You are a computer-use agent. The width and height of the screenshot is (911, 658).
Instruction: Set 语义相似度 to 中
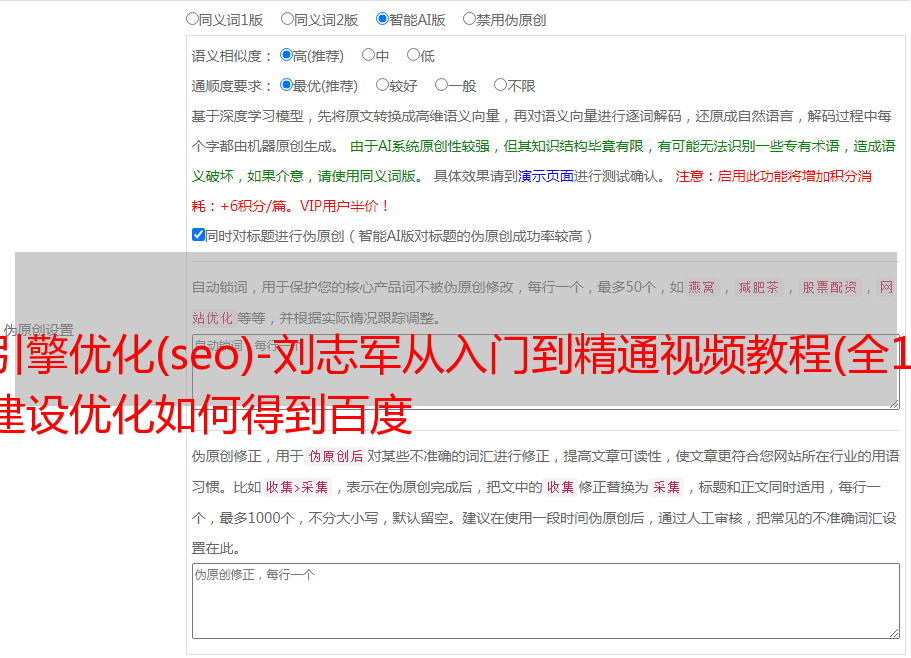coord(368,55)
